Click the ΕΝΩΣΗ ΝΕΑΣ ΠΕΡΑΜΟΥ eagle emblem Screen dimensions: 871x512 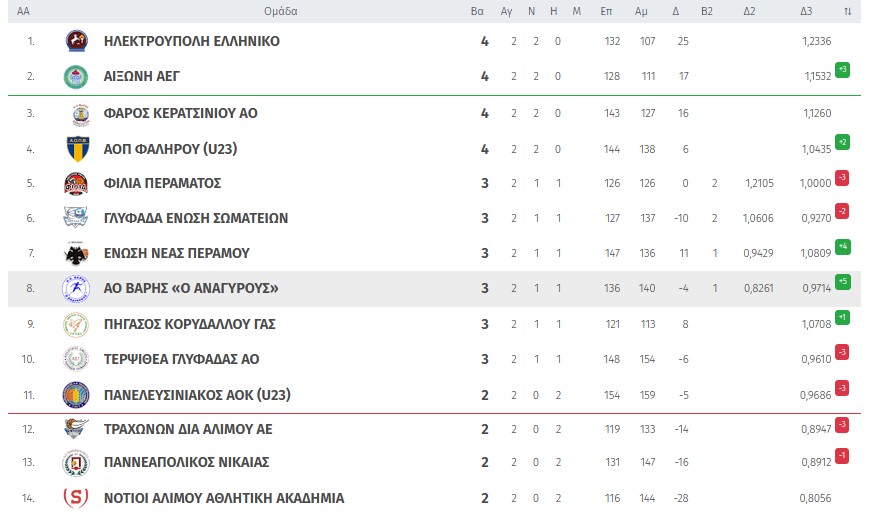coord(76,253)
